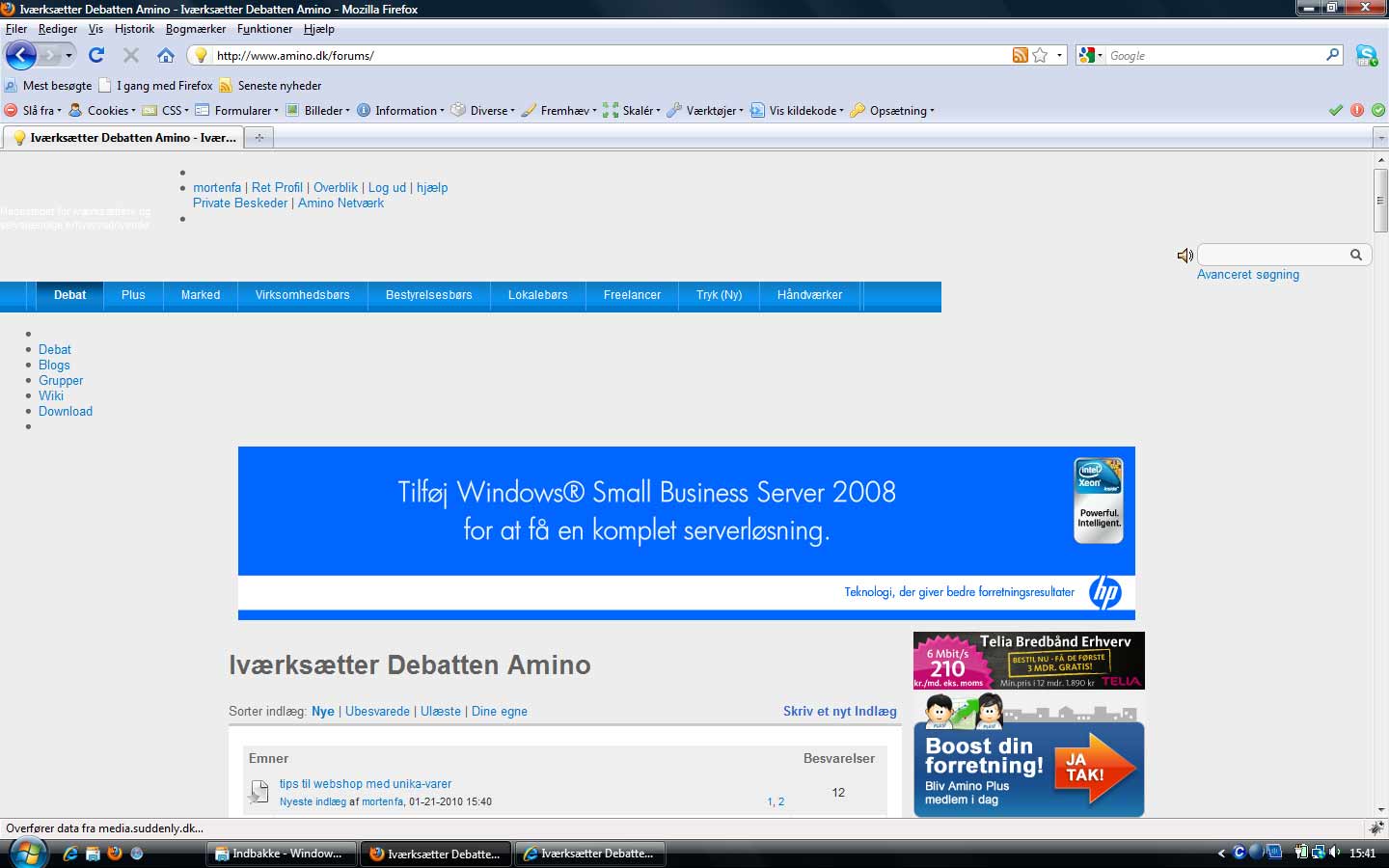
Task: Click the Skriv et nyt Indlæg link
Action: [839, 712]
